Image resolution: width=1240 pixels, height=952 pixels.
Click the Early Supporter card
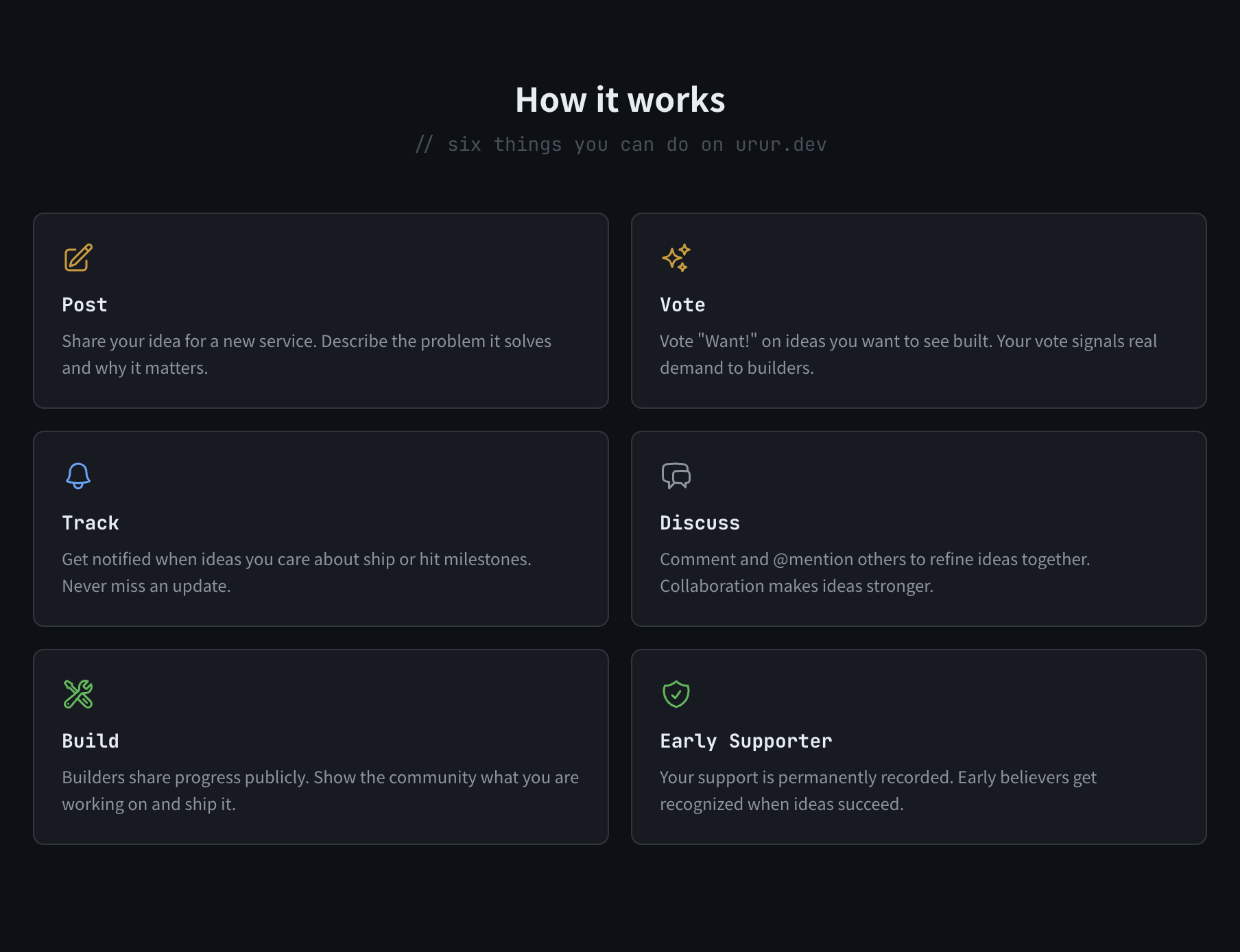(919, 747)
